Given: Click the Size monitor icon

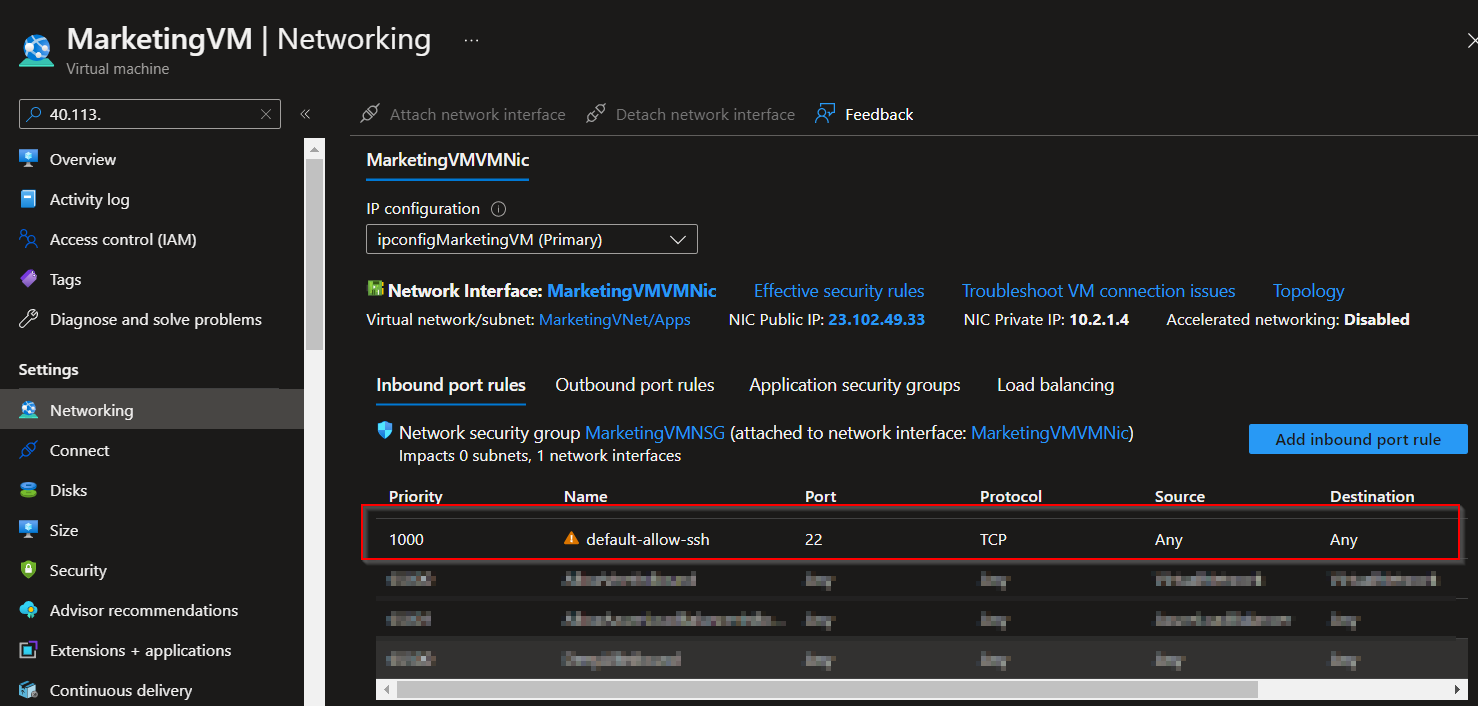Looking at the screenshot, I should 29,530.
